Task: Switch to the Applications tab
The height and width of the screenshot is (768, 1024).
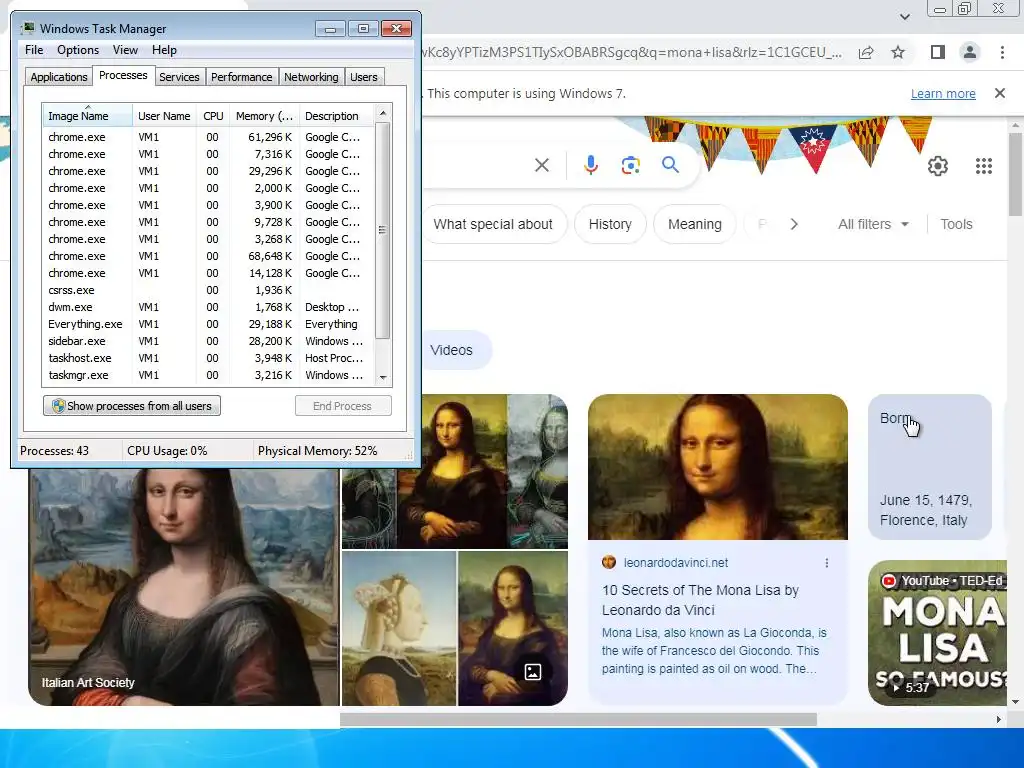Action: coord(59,77)
